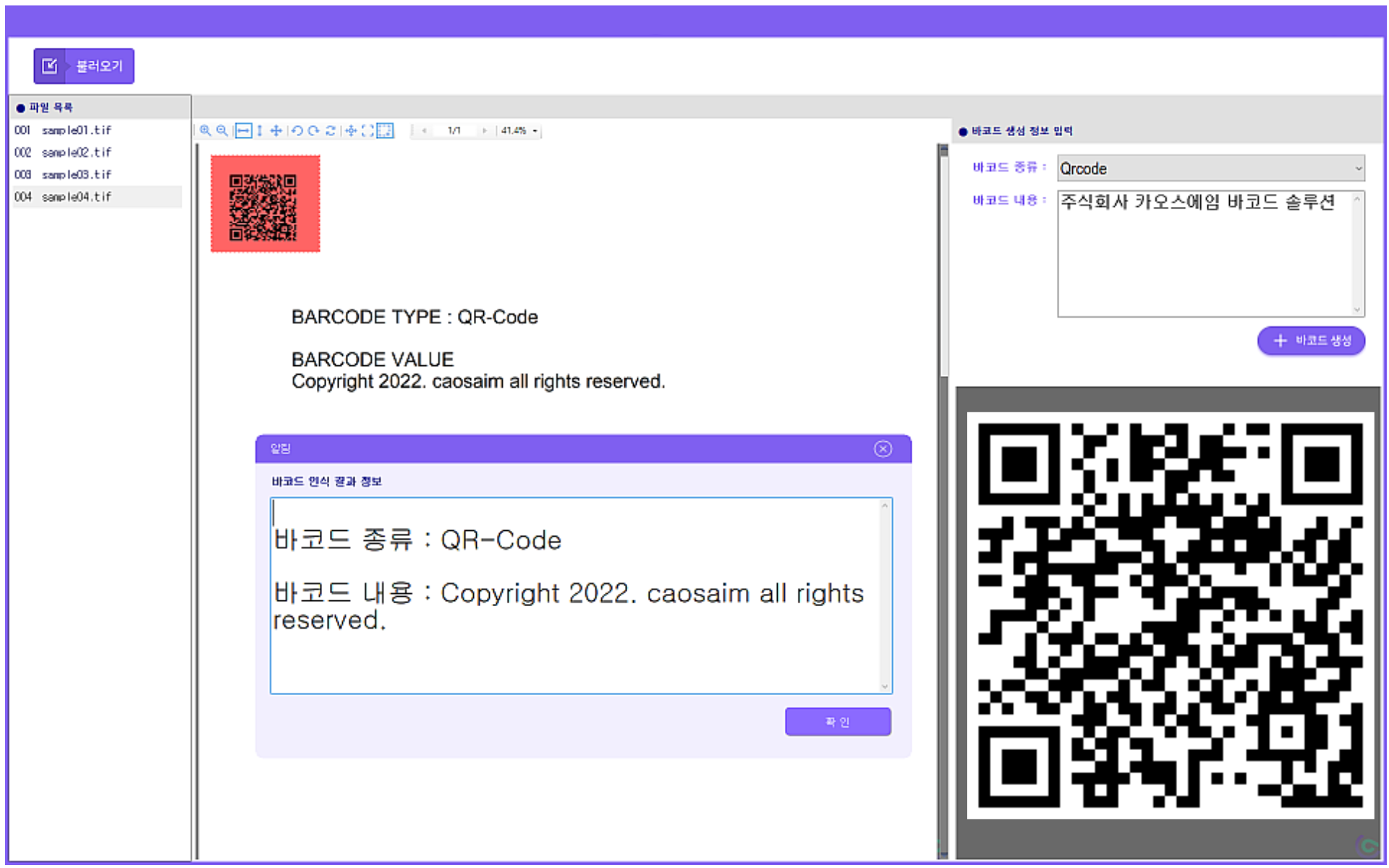1389x868 pixels.
Task: Select file sample04.tif in the list
Action: [97, 197]
